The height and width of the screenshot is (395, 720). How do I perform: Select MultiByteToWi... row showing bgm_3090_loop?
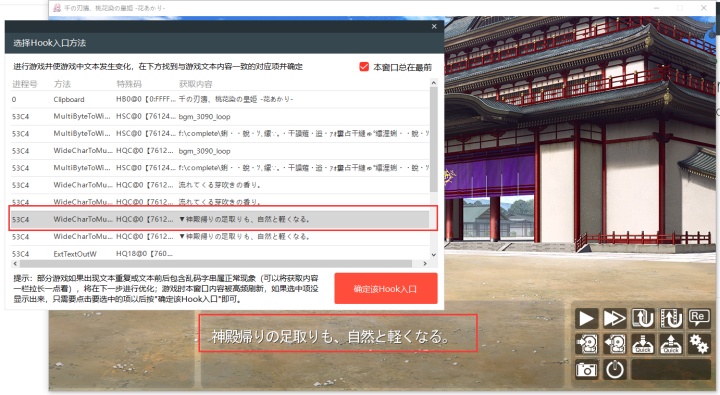220,117
